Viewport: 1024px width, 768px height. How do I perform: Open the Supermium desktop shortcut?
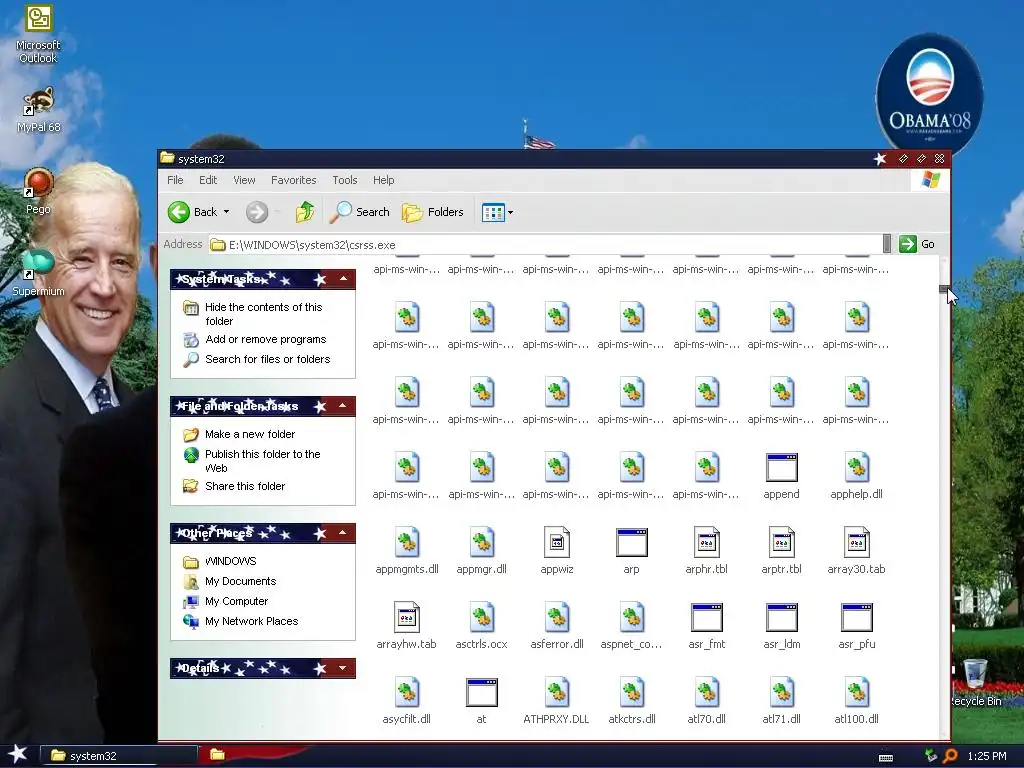(38, 273)
